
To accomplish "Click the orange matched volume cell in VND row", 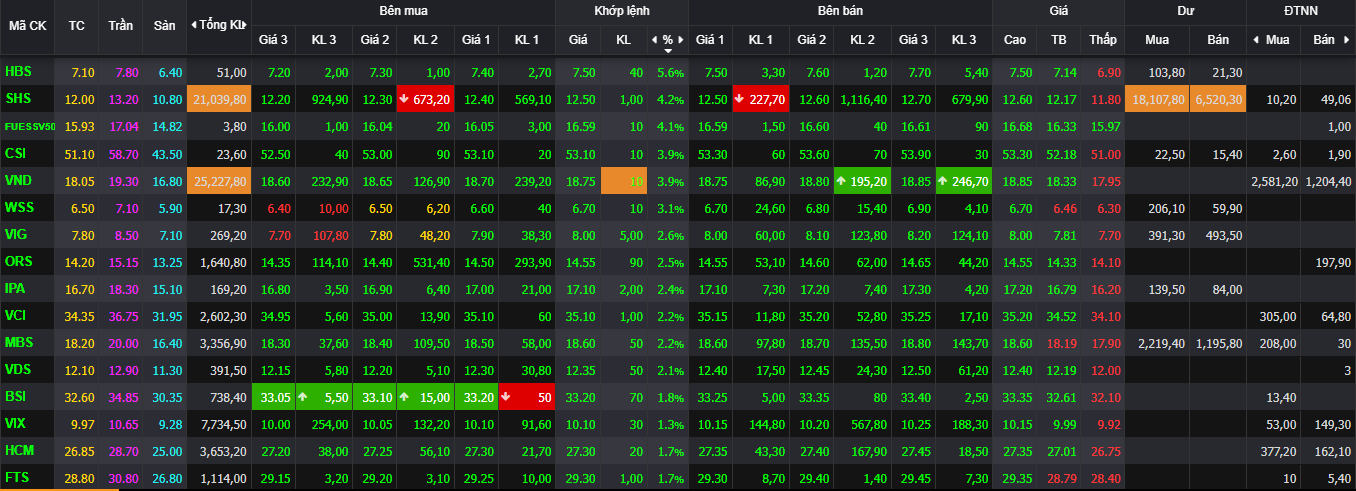I will coord(624,180).
